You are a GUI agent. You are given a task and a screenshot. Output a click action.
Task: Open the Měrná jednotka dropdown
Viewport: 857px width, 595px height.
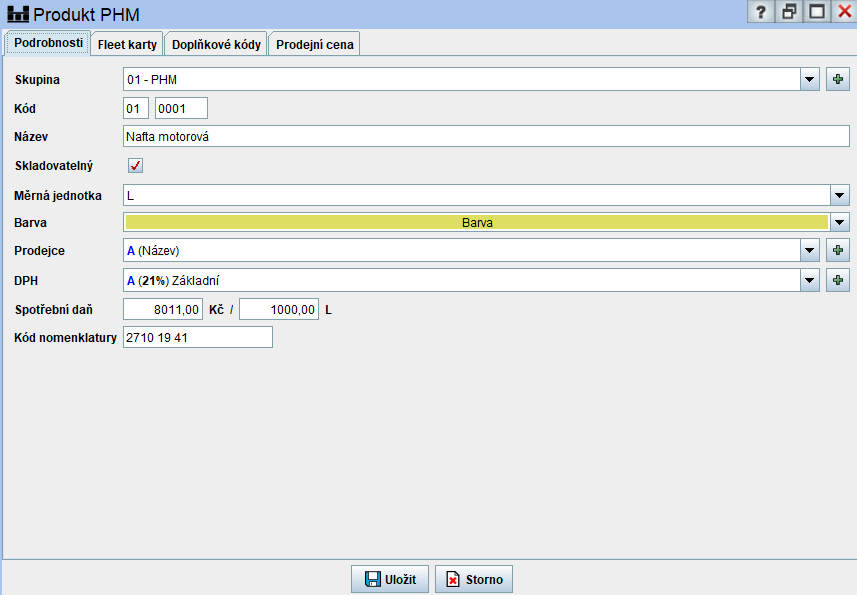coord(840,195)
